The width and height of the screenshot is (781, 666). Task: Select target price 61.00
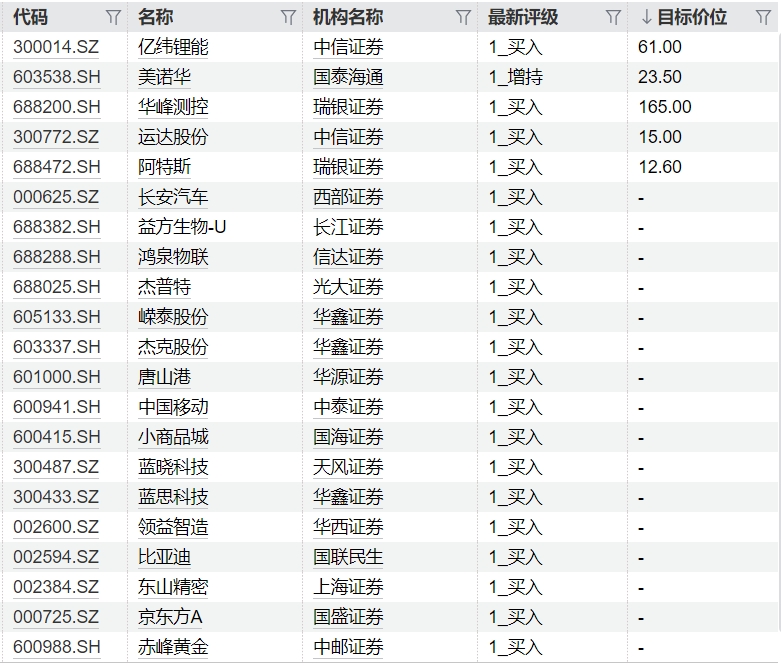659,47
